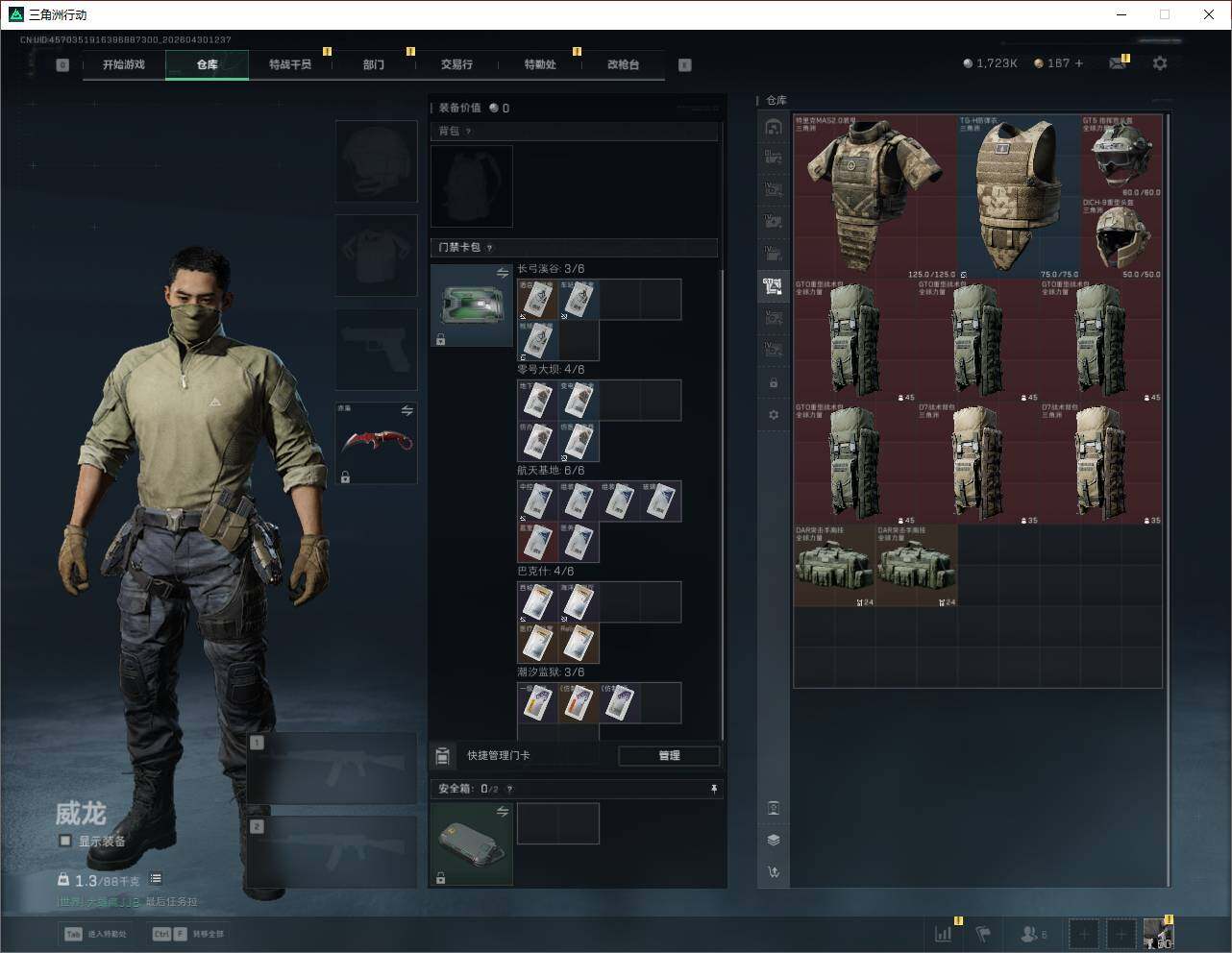Select primary weapon slot 1
The width and height of the screenshot is (1232, 953).
(333, 769)
